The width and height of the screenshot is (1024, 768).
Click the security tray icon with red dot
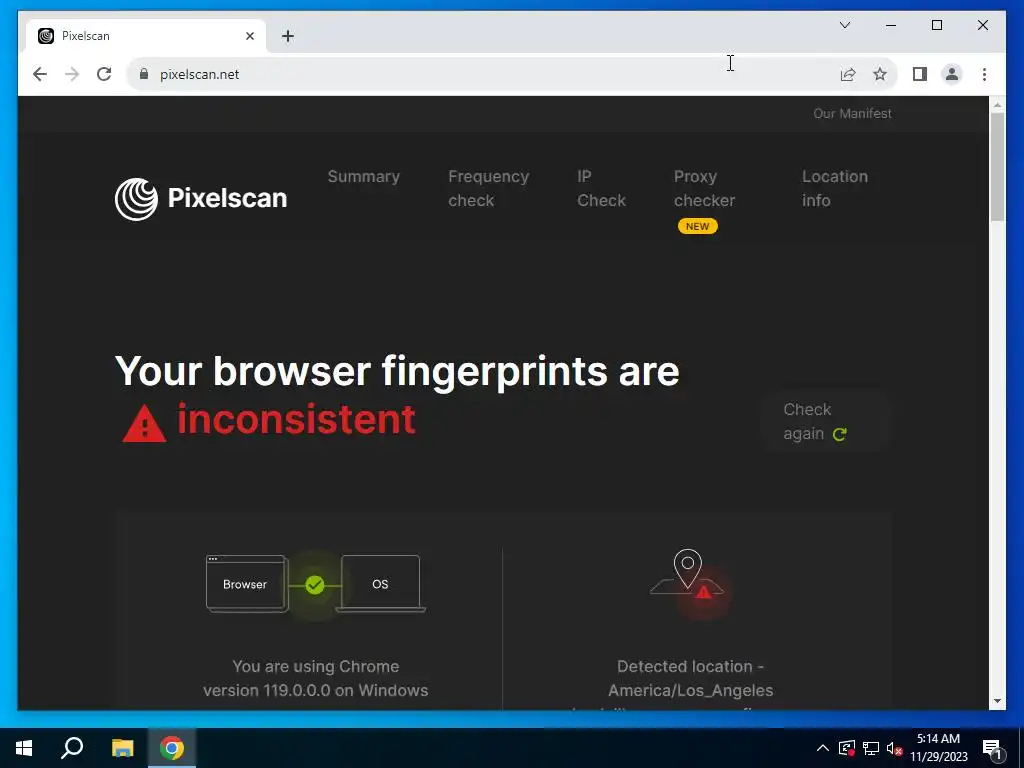click(x=846, y=748)
